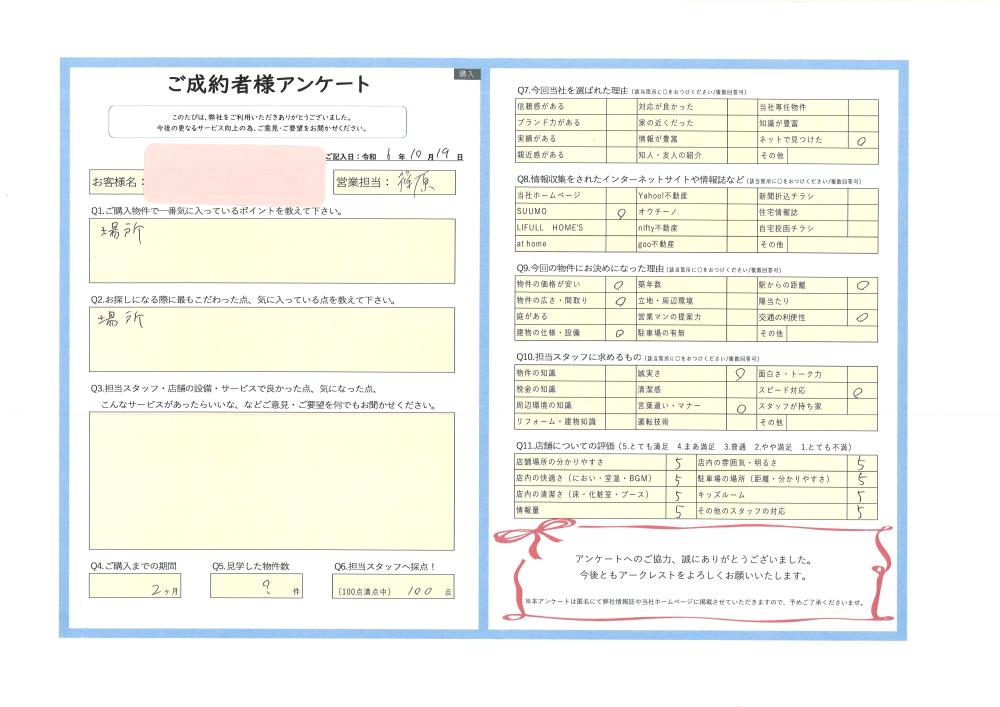Click the 庭がある label
The width and height of the screenshot is (1000, 707).
coord(532,316)
